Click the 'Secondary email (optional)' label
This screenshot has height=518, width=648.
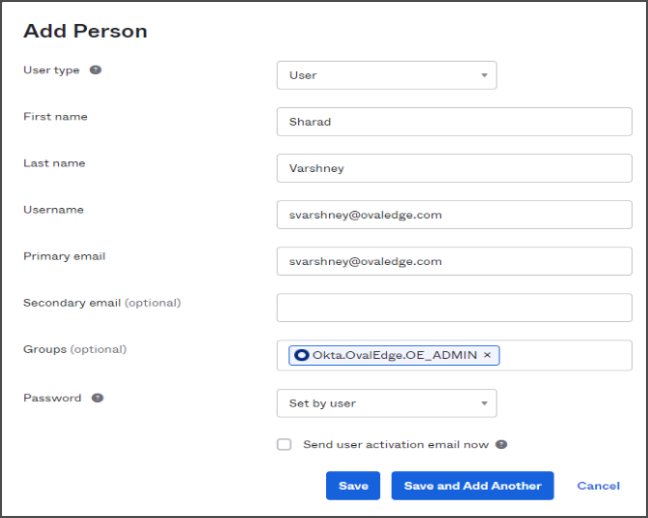coord(102,303)
